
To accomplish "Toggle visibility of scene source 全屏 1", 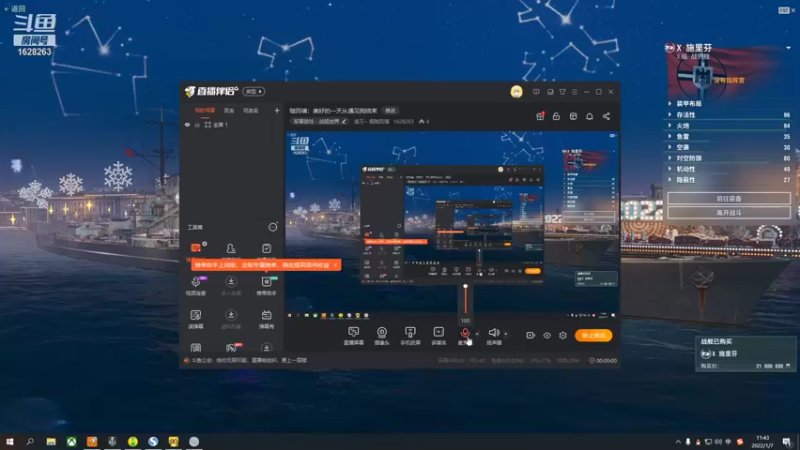I will click(x=187, y=124).
